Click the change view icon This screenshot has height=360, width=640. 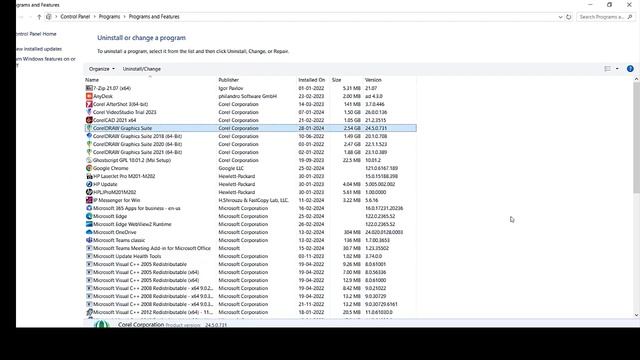(607, 69)
